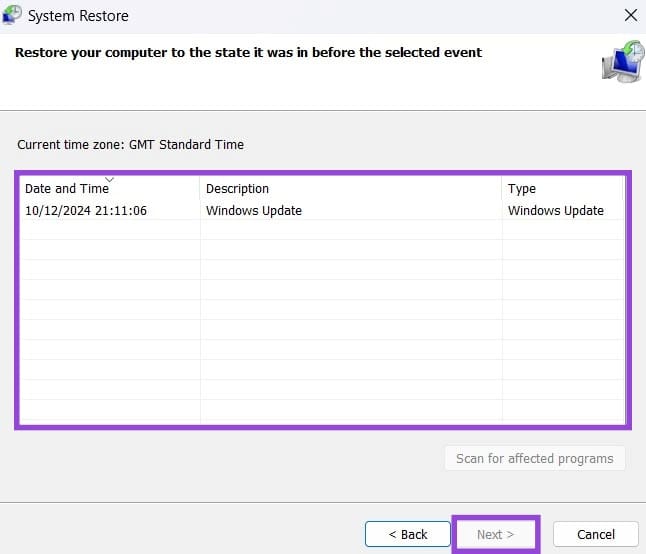Click Scan for affected programs button
This screenshot has width=646, height=554.
535,458
